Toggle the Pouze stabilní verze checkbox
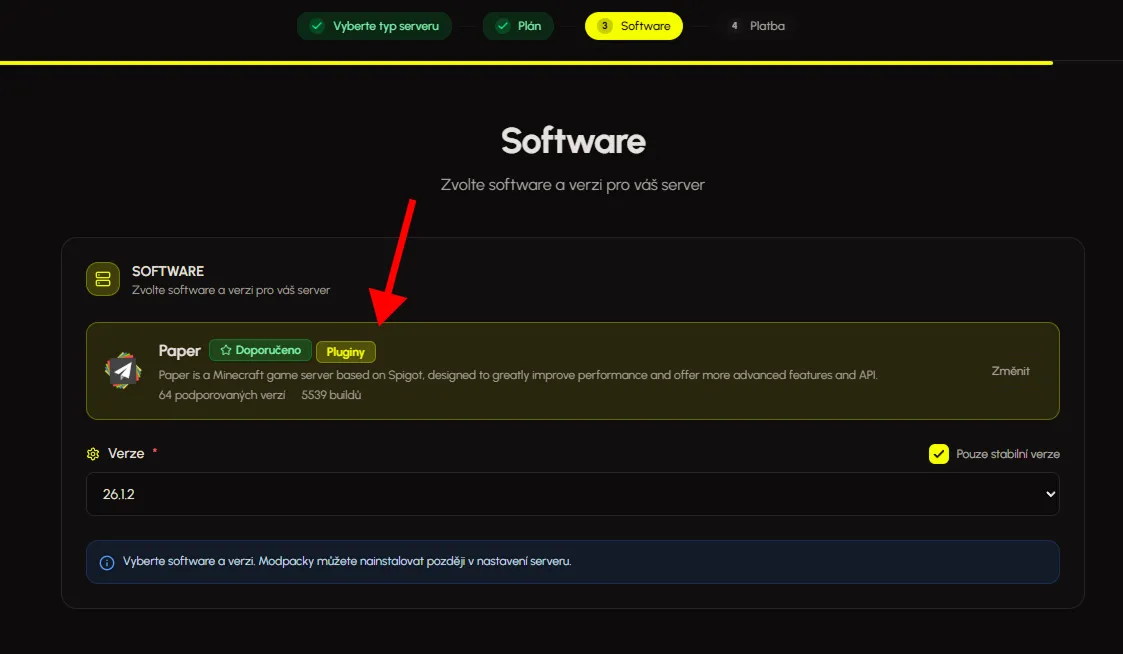 click(x=938, y=453)
